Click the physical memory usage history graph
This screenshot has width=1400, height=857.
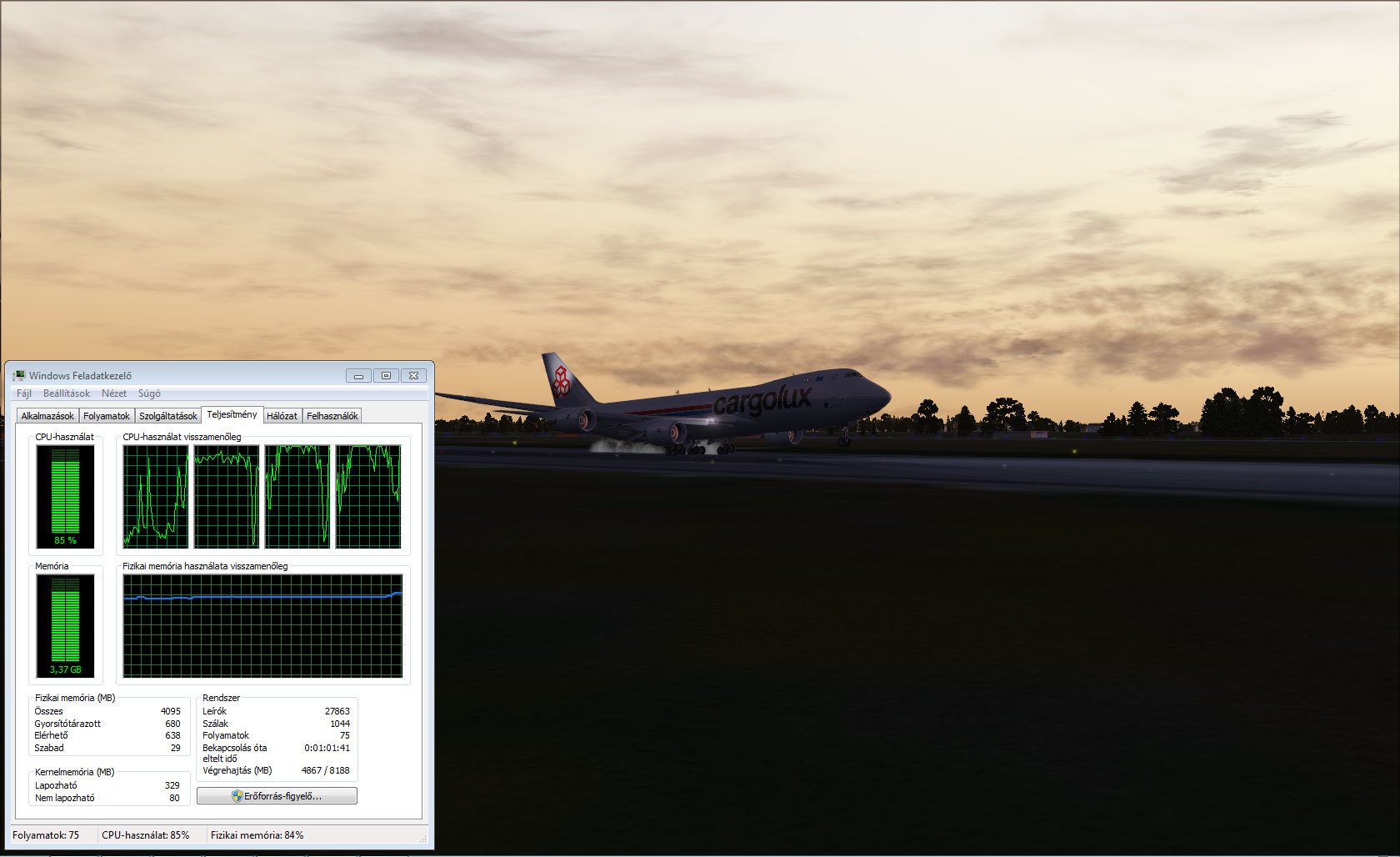point(262,626)
